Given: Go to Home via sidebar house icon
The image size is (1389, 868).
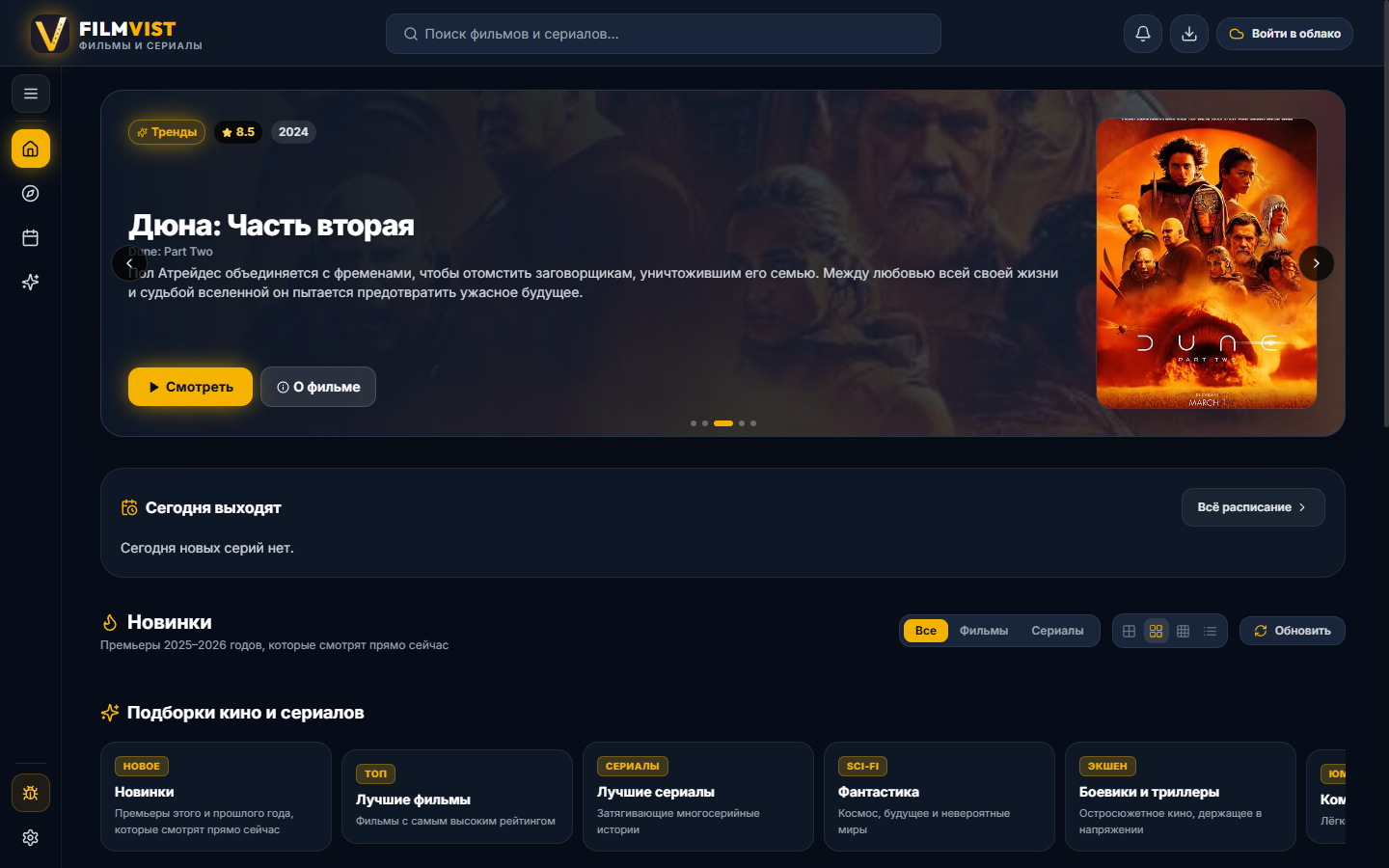Looking at the screenshot, I should [x=31, y=149].
